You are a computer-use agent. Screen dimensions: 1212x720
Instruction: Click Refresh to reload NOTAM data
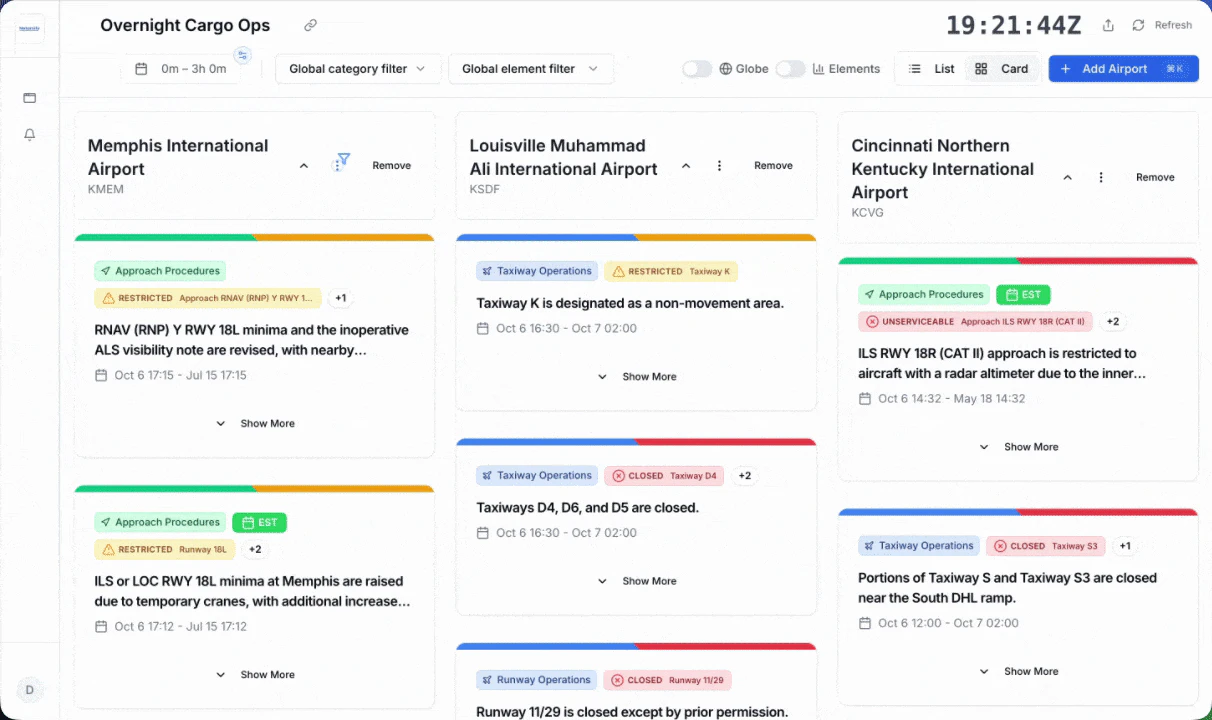click(x=1163, y=24)
